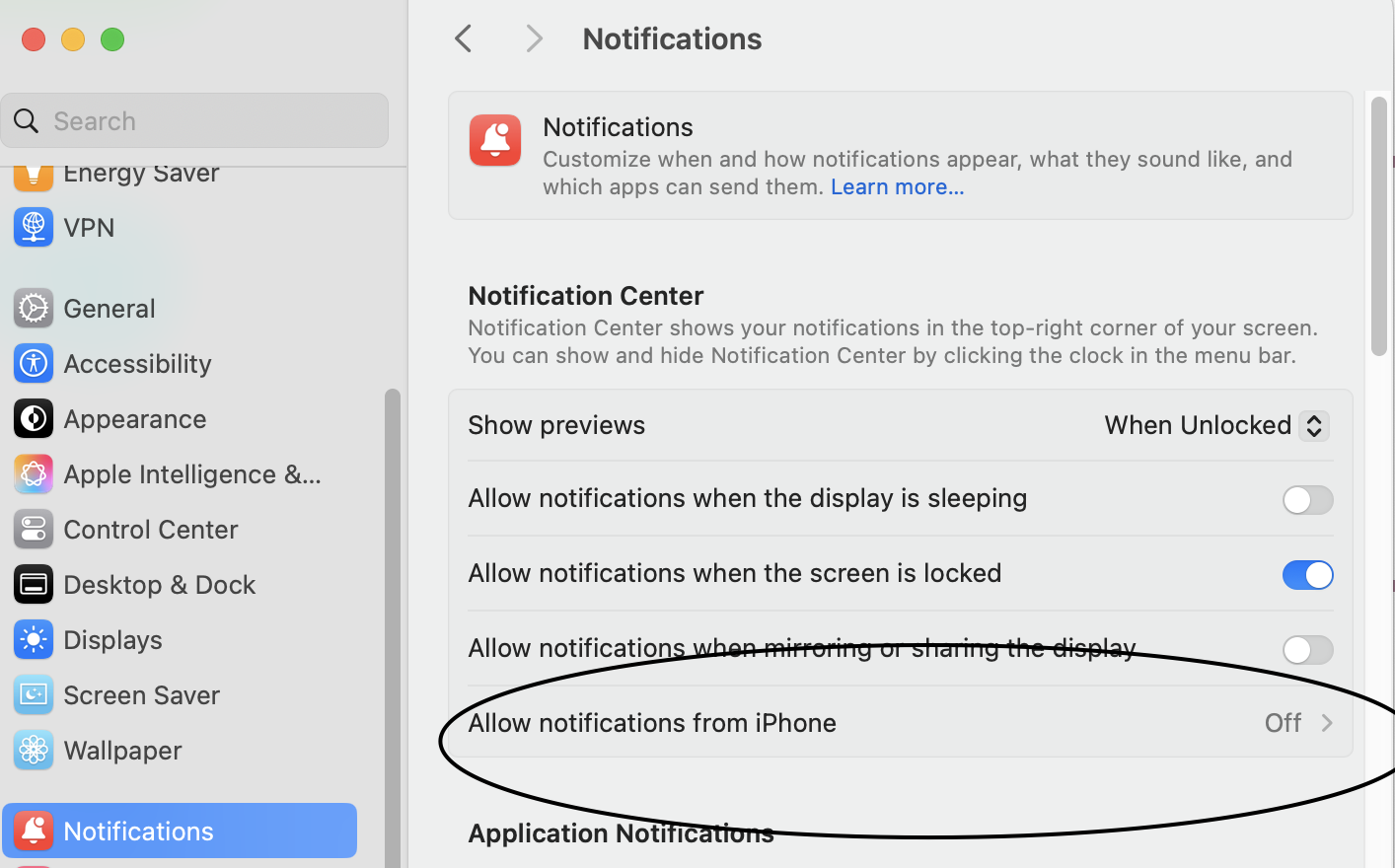Select the highlighted Notifications sidebar item
Image resolution: width=1395 pixels, height=868 pixels.
pos(180,831)
